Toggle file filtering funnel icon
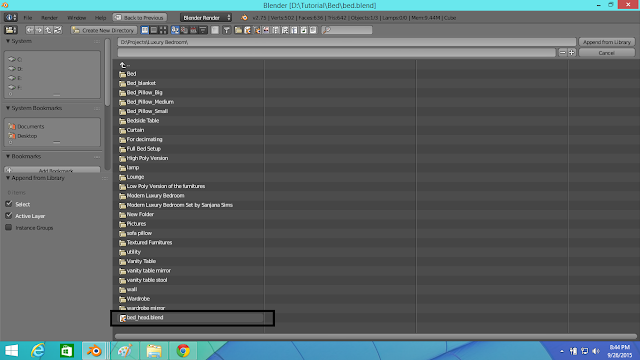The image size is (640, 360). click(227, 30)
